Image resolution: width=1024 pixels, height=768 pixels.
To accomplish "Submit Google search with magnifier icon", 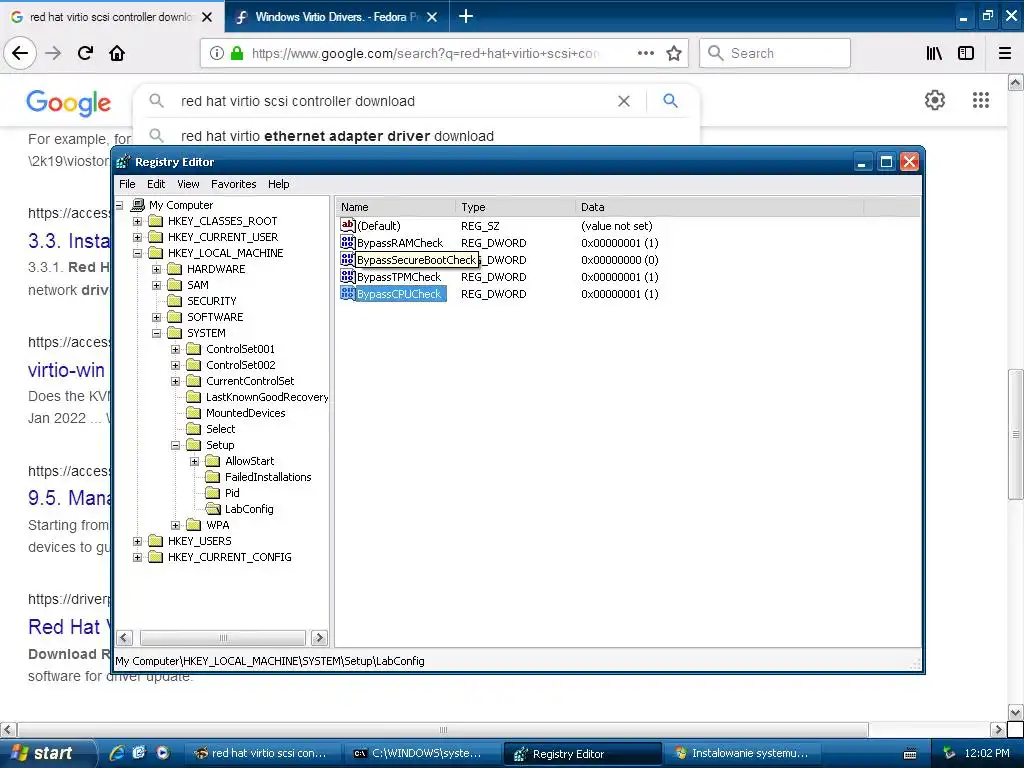I will coord(670,101).
